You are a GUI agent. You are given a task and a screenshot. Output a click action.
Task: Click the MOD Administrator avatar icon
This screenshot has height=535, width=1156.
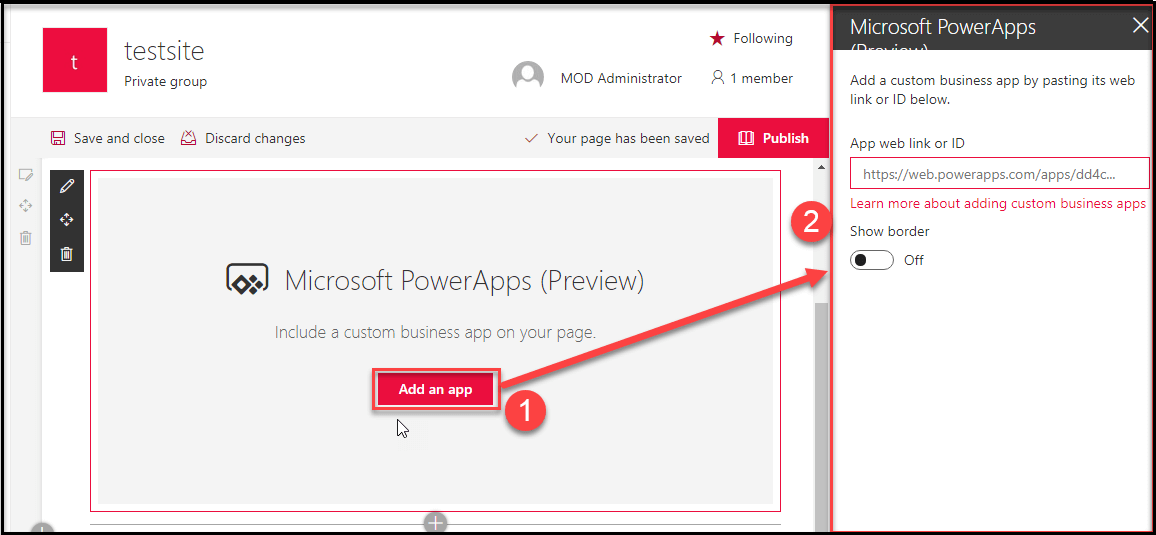(x=527, y=78)
